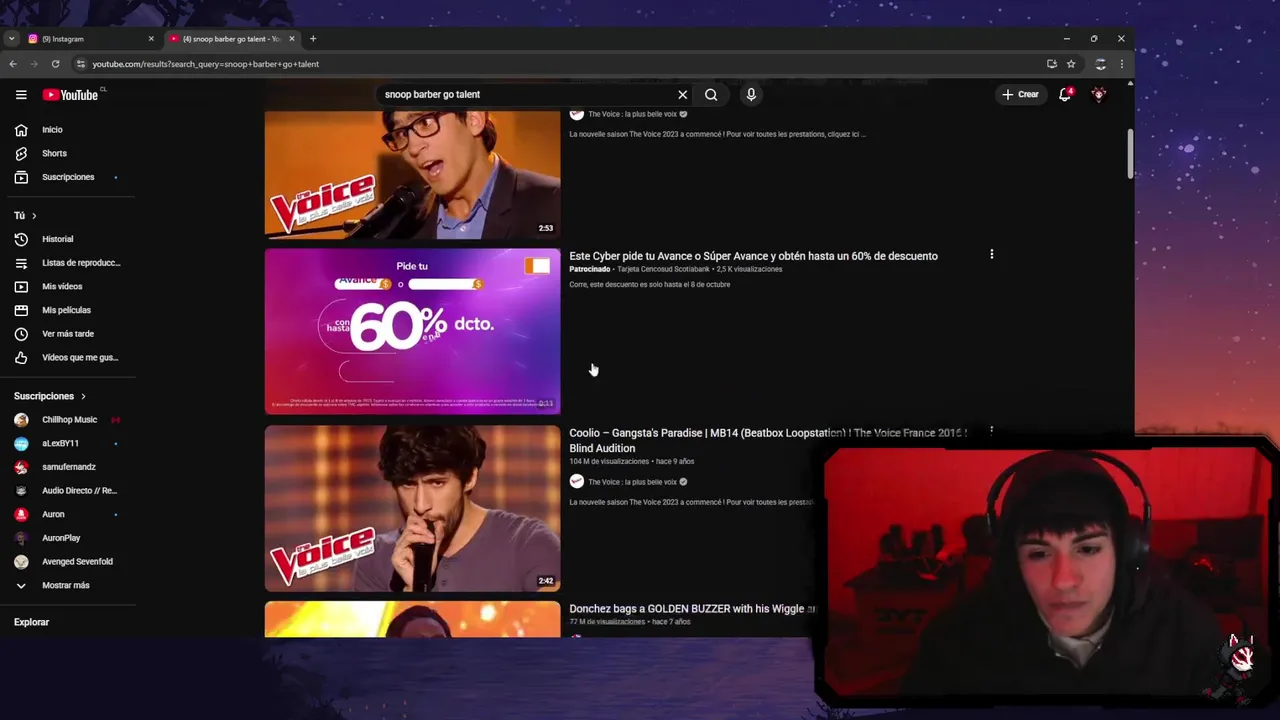The image size is (1280, 720).
Task: Open the notifications bell
Action: coord(1065,94)
